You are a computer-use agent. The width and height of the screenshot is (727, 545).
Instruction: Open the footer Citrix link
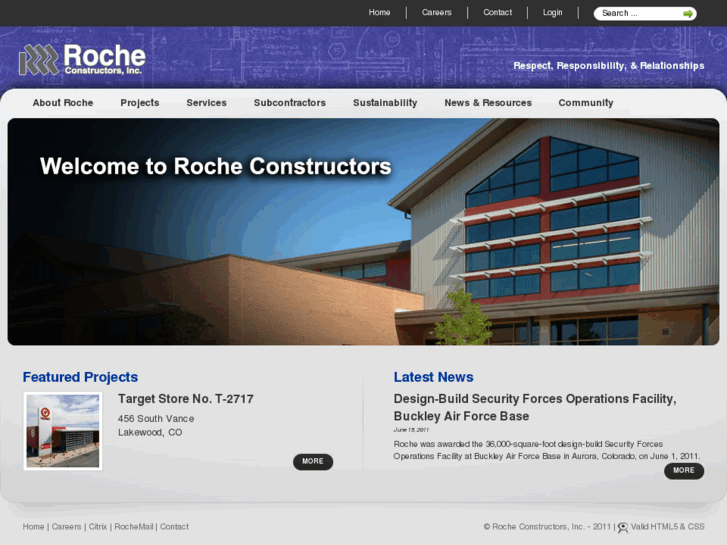tap(98, 527)
